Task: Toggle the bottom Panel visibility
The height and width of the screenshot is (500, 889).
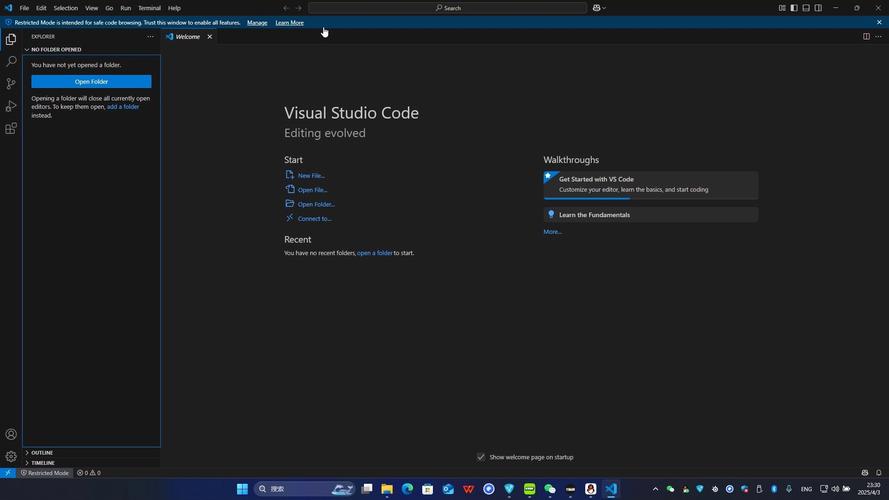Action: [x=806, y=8]
